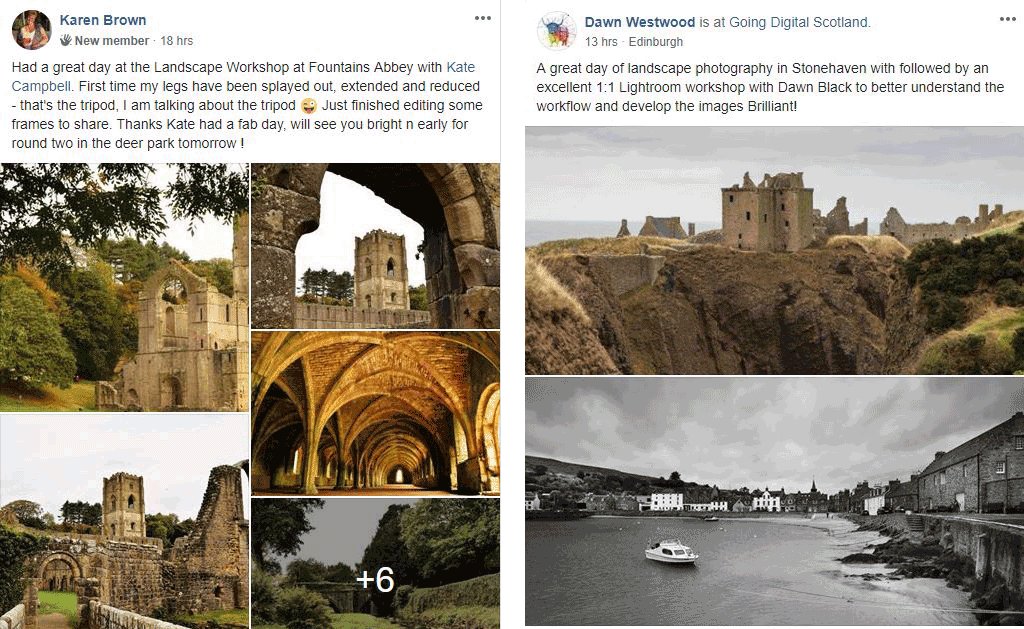Open the +6 more photos thumbnail
The width and height of the screenshot is (1024, 629).
point(376,563)
